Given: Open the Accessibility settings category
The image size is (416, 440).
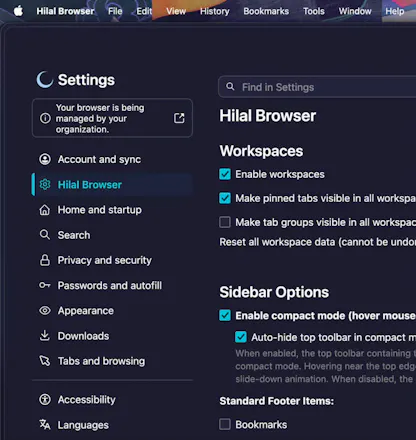Looking at the screenshot, I should [x=112, y=399].
